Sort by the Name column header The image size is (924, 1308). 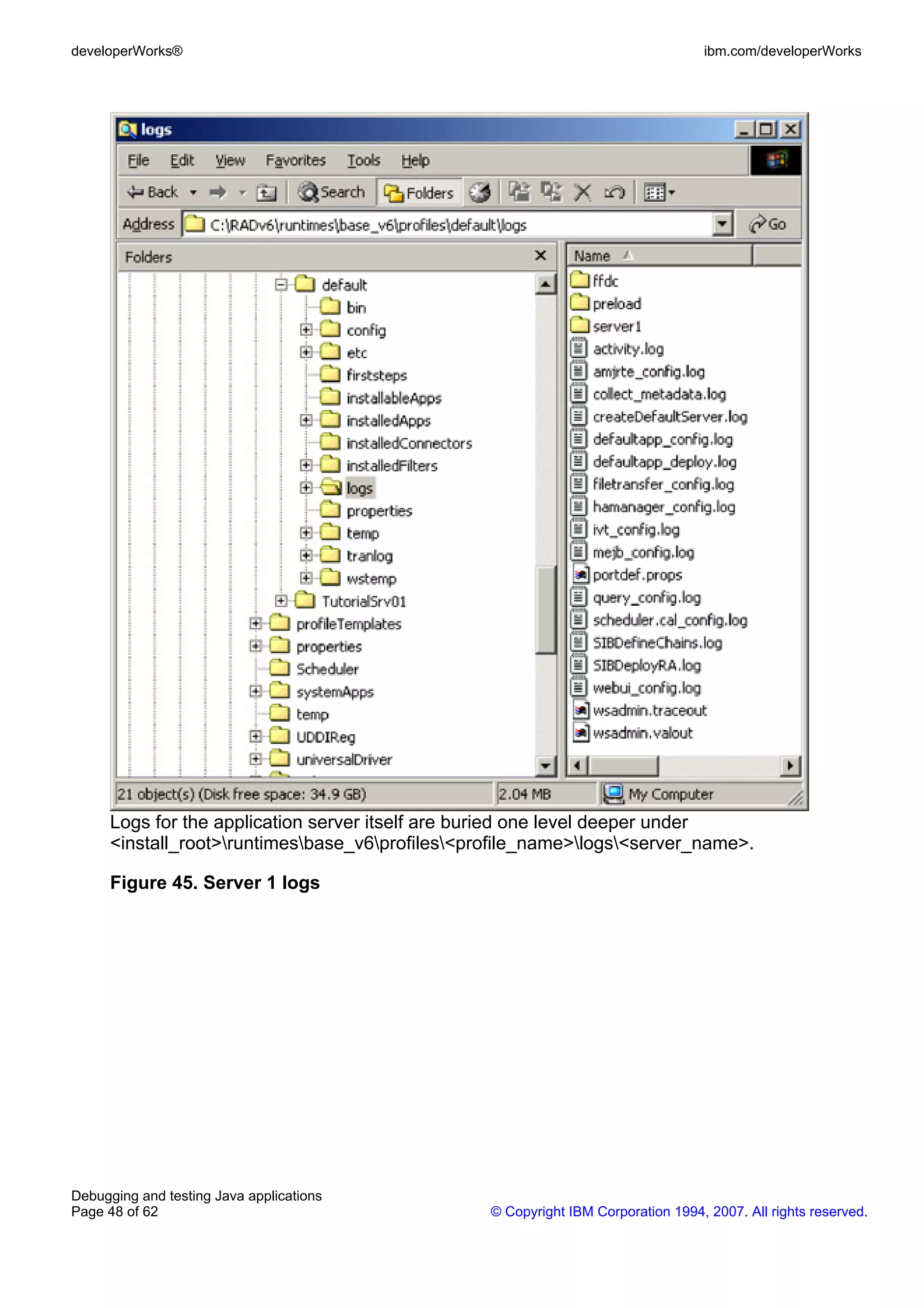tap(660, 256)
